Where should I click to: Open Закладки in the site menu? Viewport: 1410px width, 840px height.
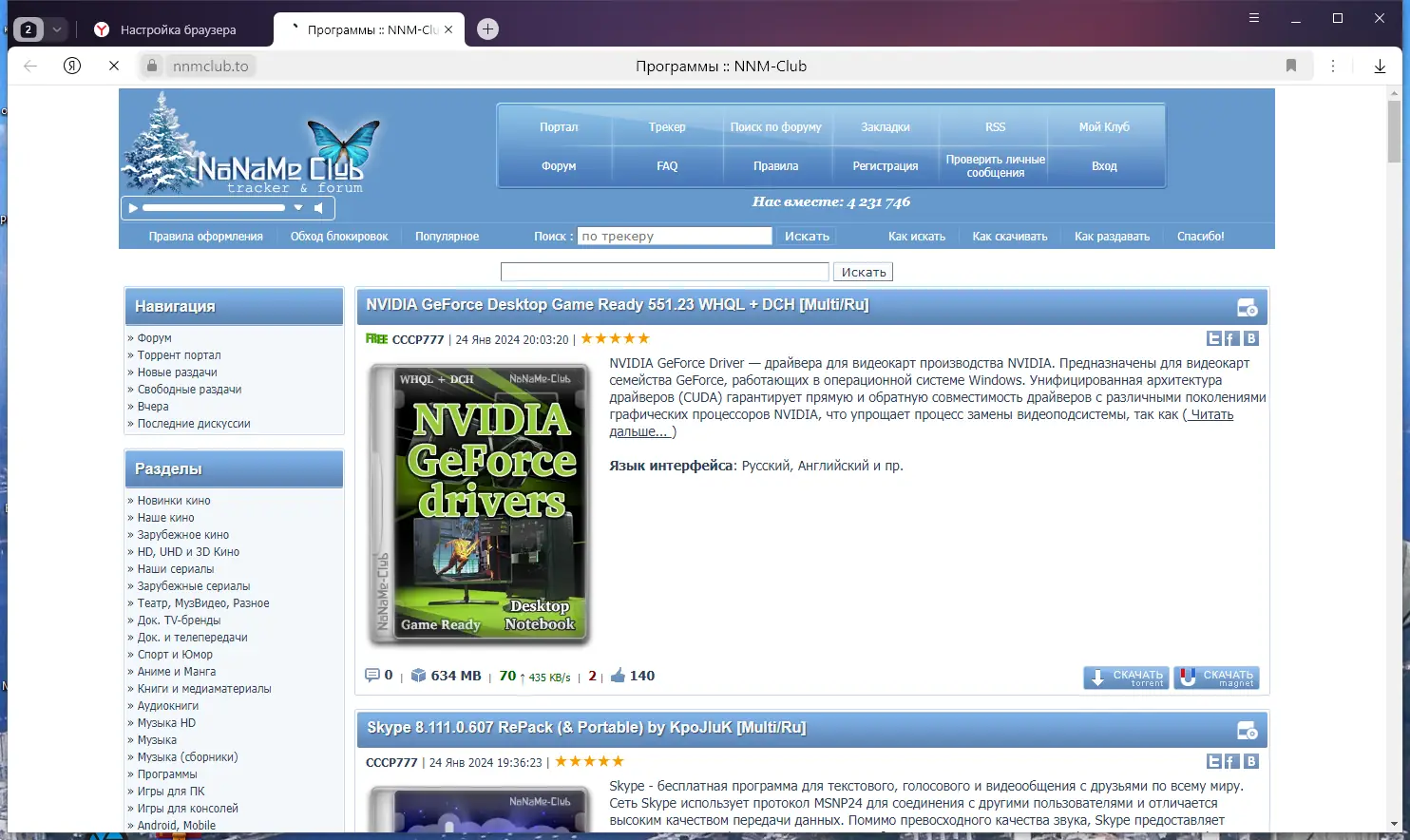tap(886, 127)
